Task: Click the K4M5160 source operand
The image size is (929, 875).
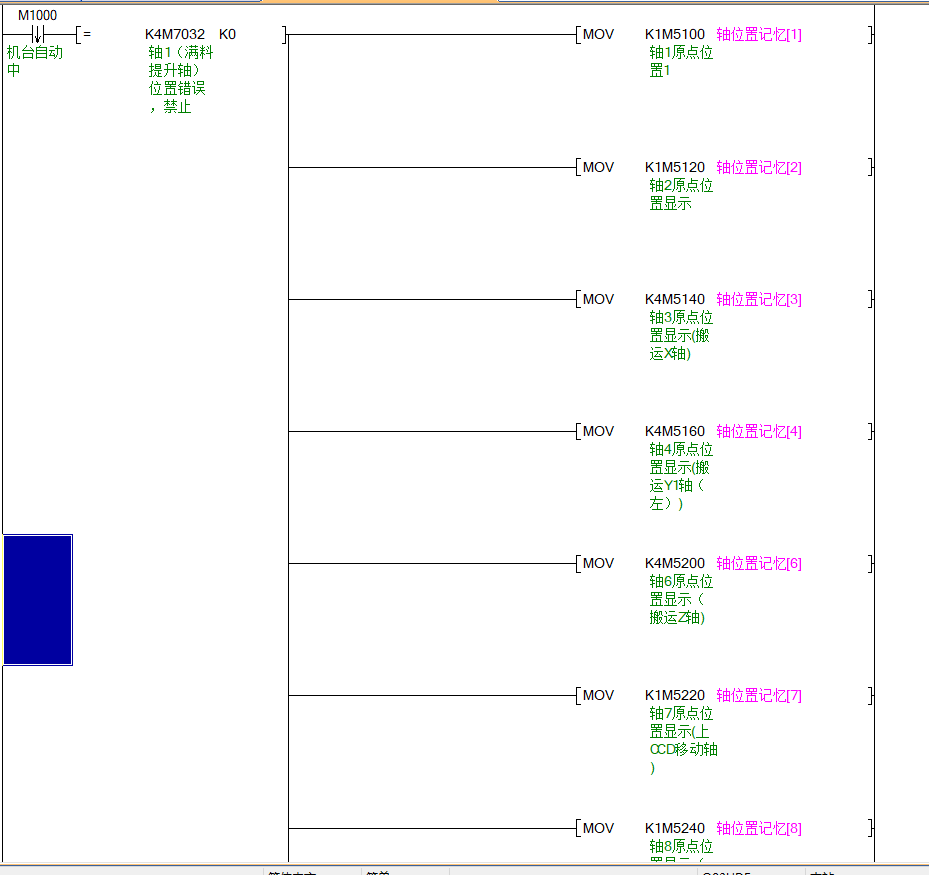Action: pyautogui.click(x=675, y=431)
